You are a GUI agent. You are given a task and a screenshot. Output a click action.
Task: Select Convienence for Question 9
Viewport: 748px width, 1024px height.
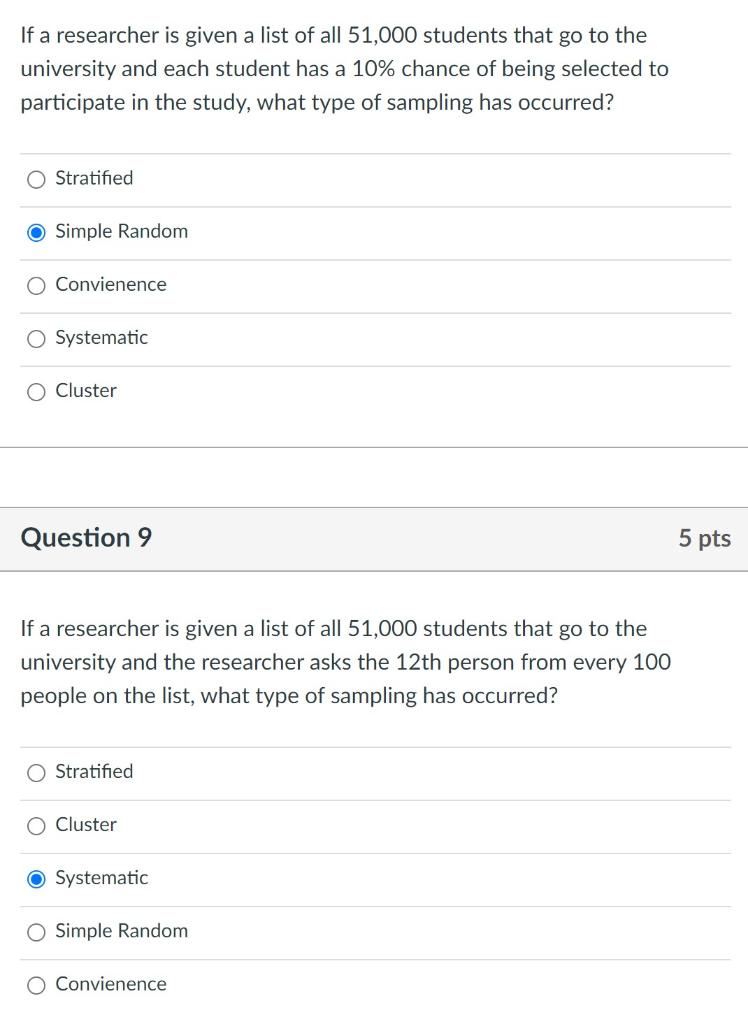36,984
